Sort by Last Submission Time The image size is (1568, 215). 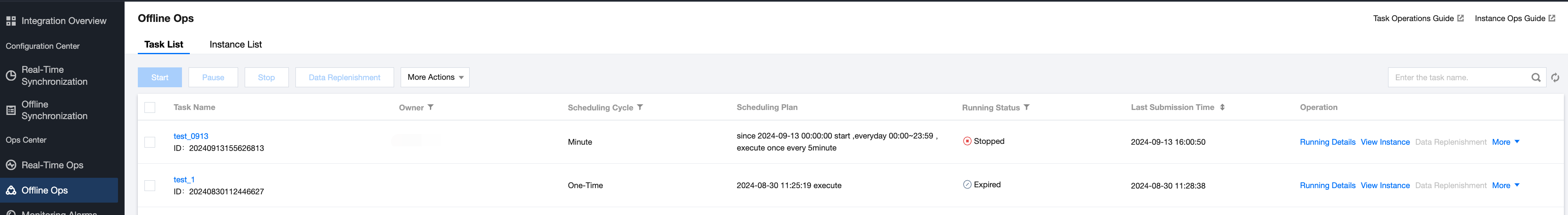tap(1222, 107)
